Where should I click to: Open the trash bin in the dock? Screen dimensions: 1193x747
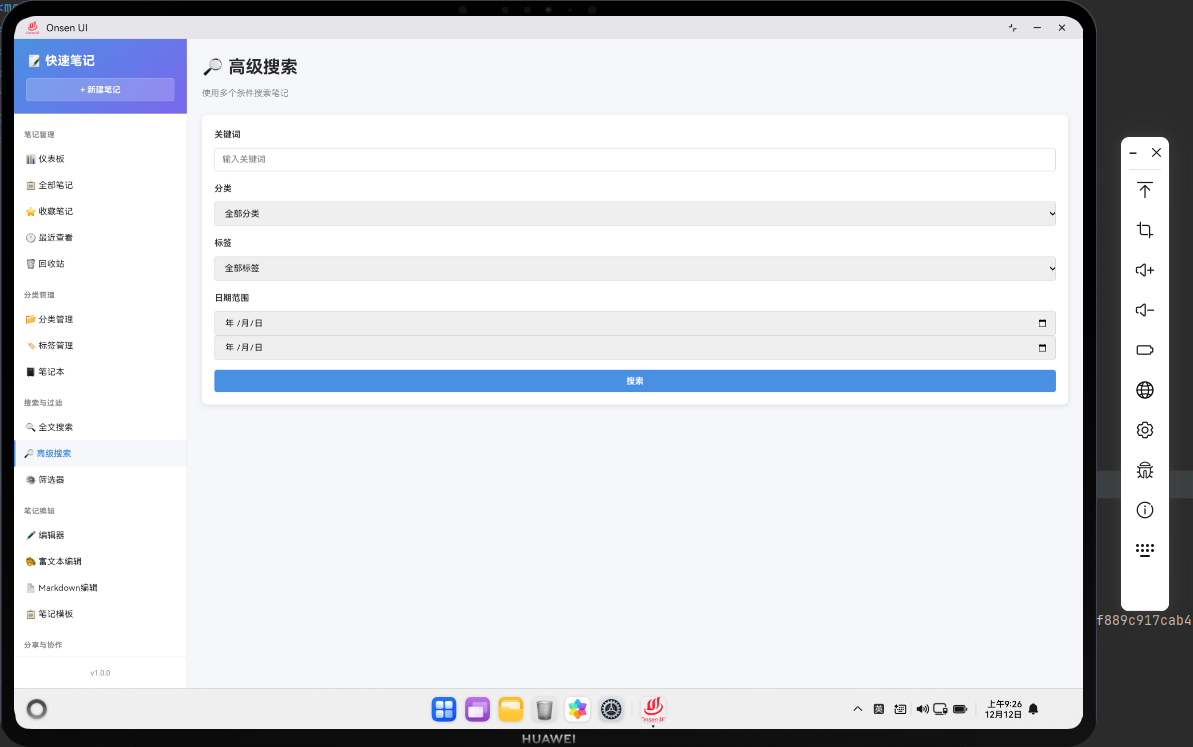544,709
